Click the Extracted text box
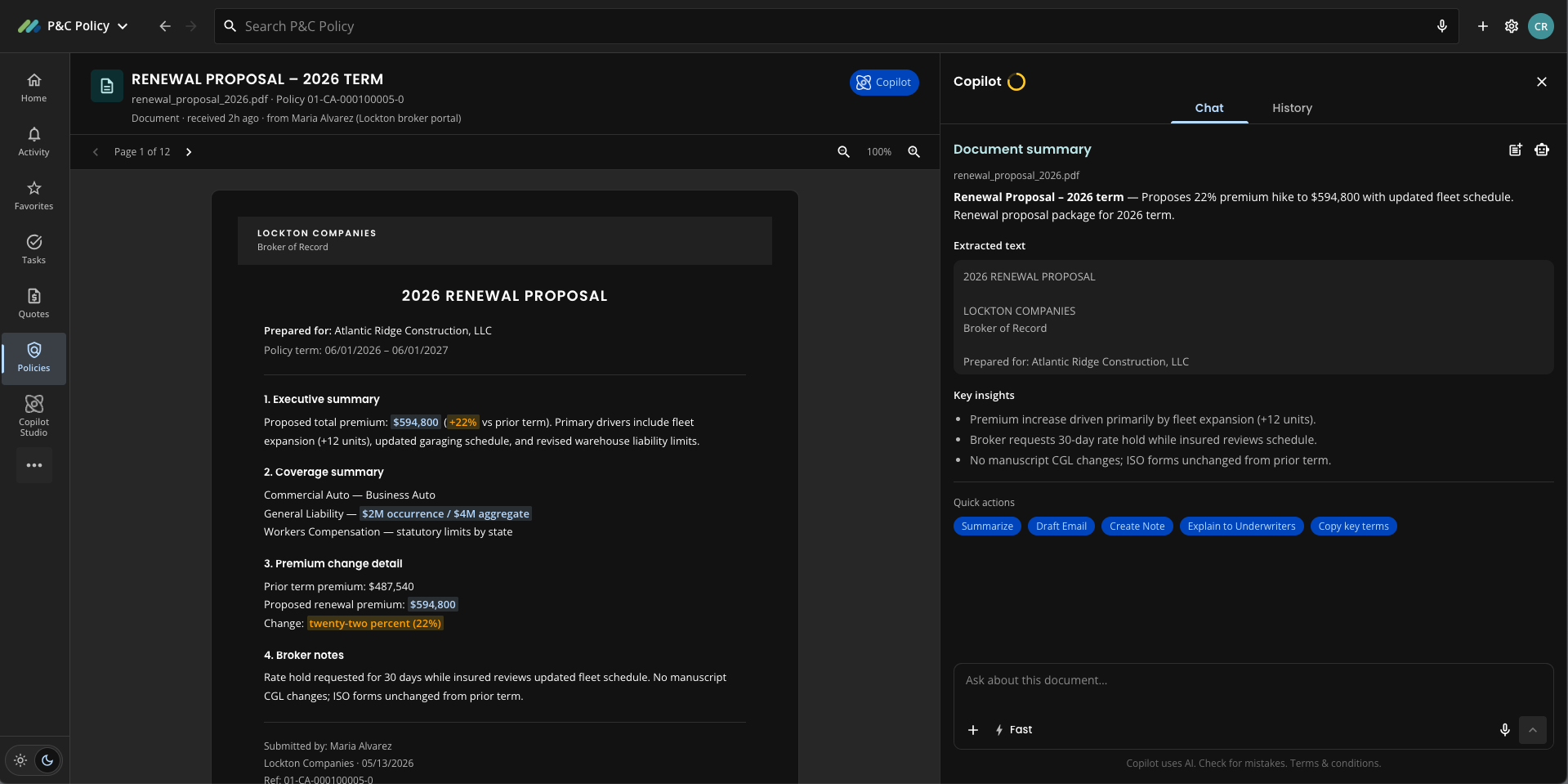This screenshot has height=784, width=1568. pyautogui.click(x=1253, y=317)
